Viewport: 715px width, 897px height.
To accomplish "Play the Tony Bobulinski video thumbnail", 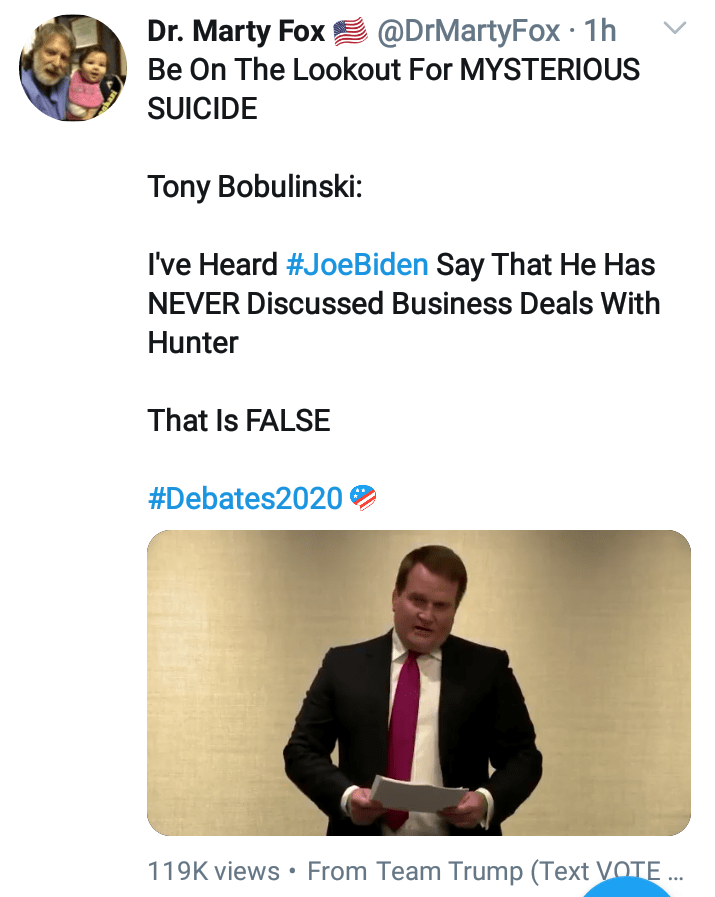I will pos(418,682).
